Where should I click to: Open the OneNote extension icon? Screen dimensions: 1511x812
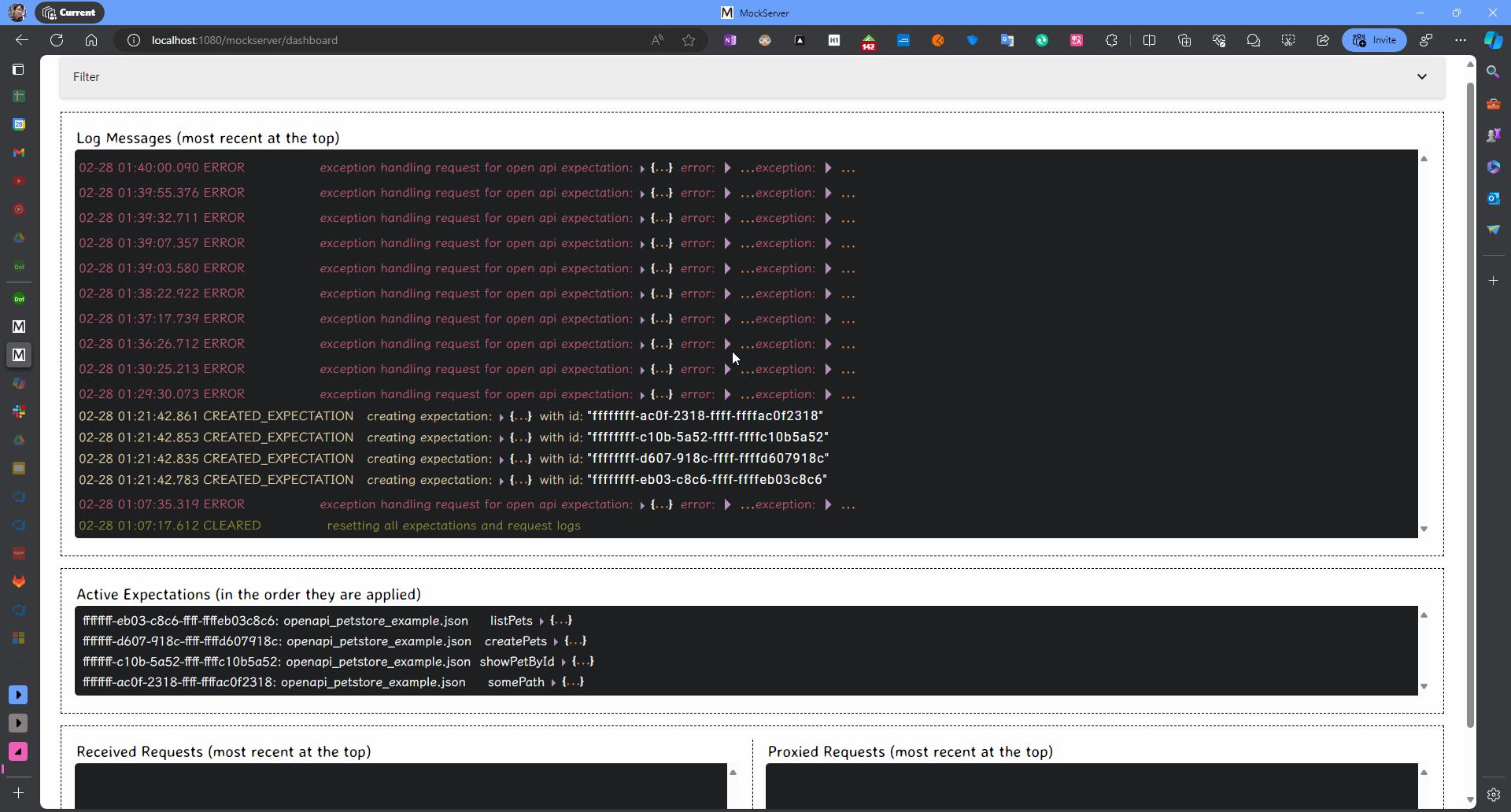tap(730, 40)
